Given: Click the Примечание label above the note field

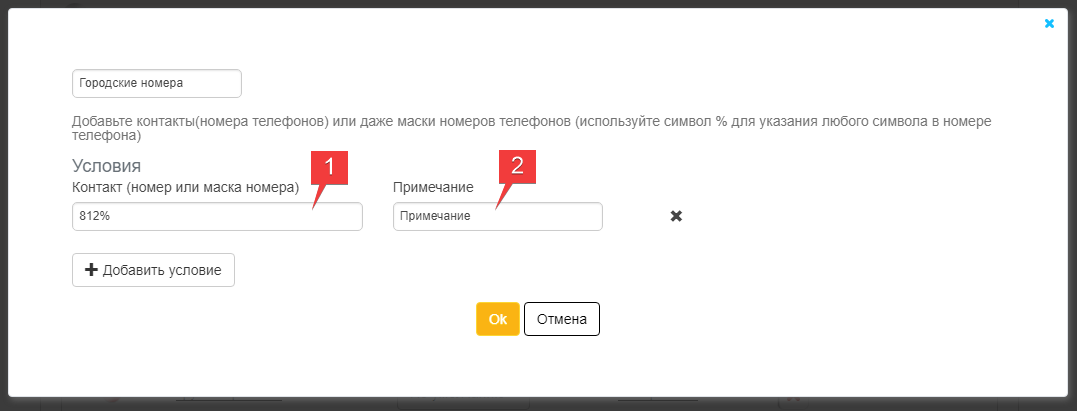Looking at the screenshot, I should click(x=433, y=187).
